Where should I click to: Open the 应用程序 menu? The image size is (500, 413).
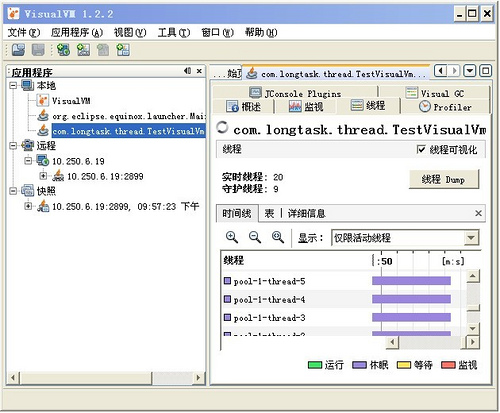77,33
